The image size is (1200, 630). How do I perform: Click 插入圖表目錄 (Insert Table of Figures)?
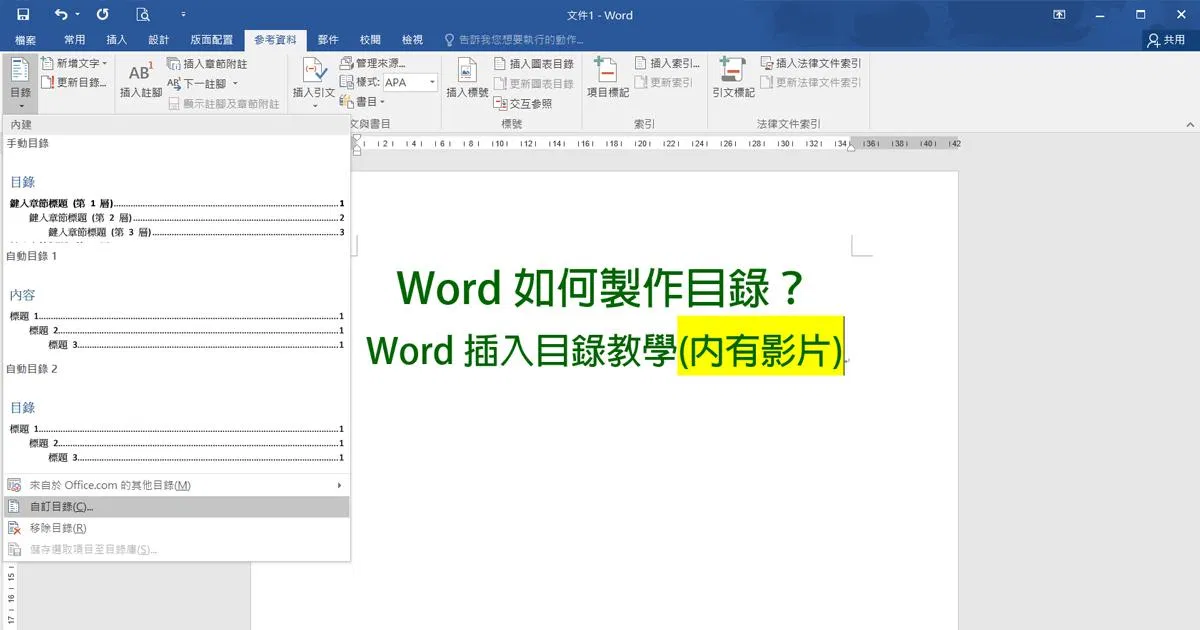click(x=534, y=63)
